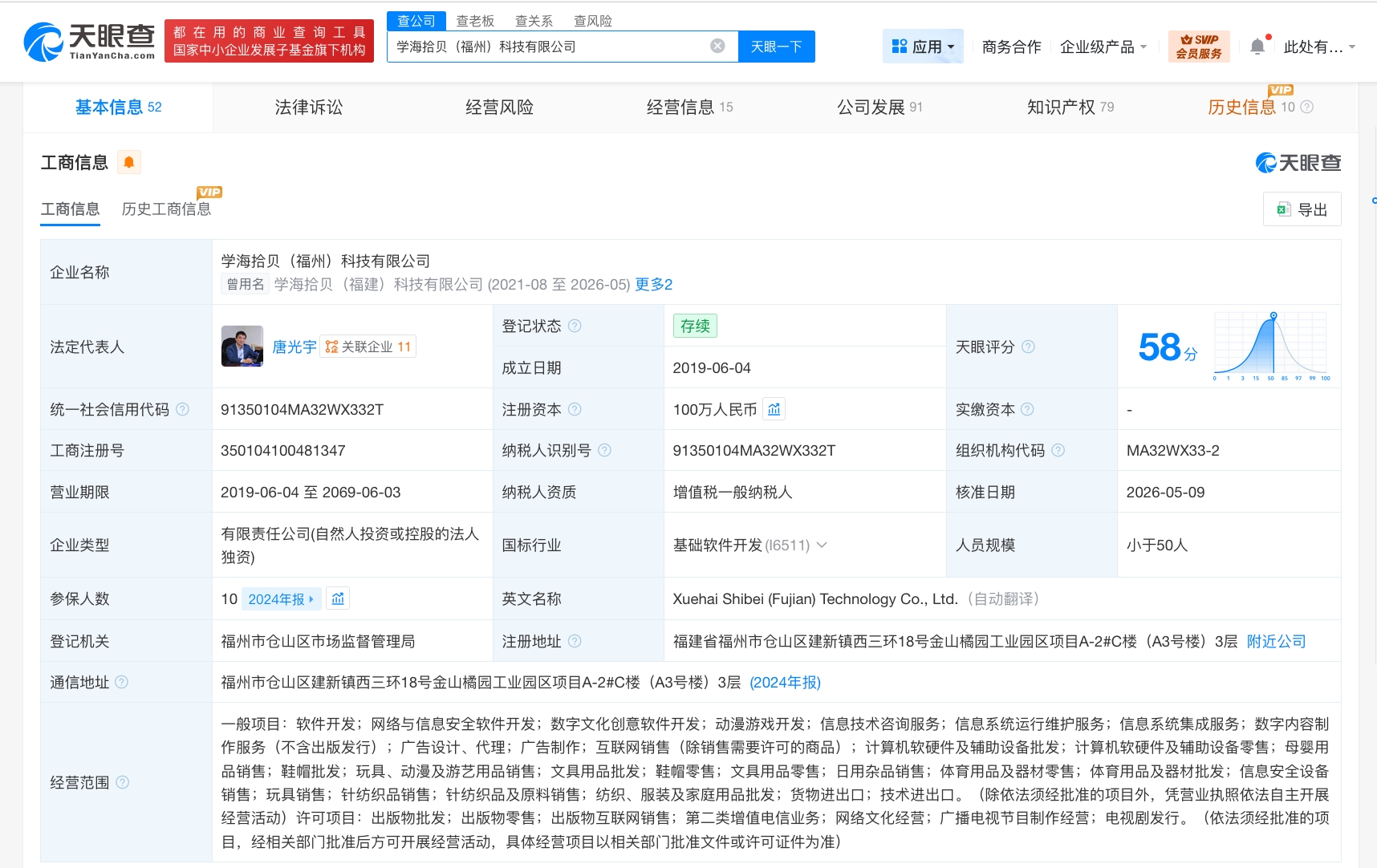Open the 知识产权 tab

[1070, 107]
